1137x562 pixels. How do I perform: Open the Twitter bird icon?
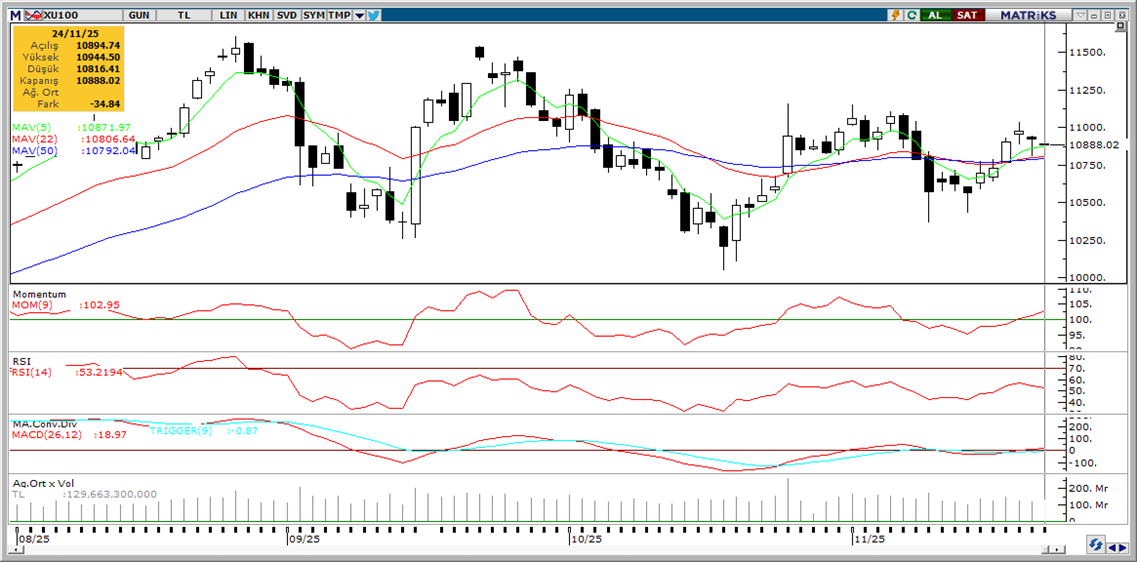(x=373, y=15)
